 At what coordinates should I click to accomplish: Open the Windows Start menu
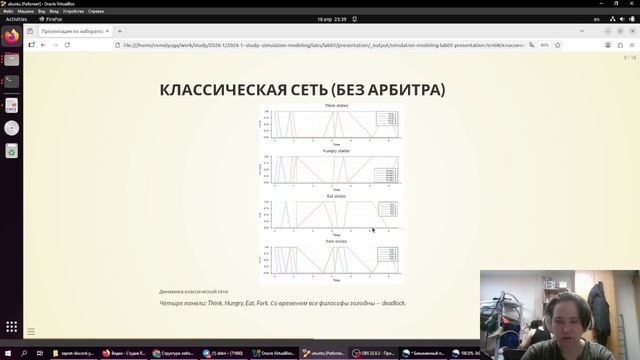pos(8,353)
